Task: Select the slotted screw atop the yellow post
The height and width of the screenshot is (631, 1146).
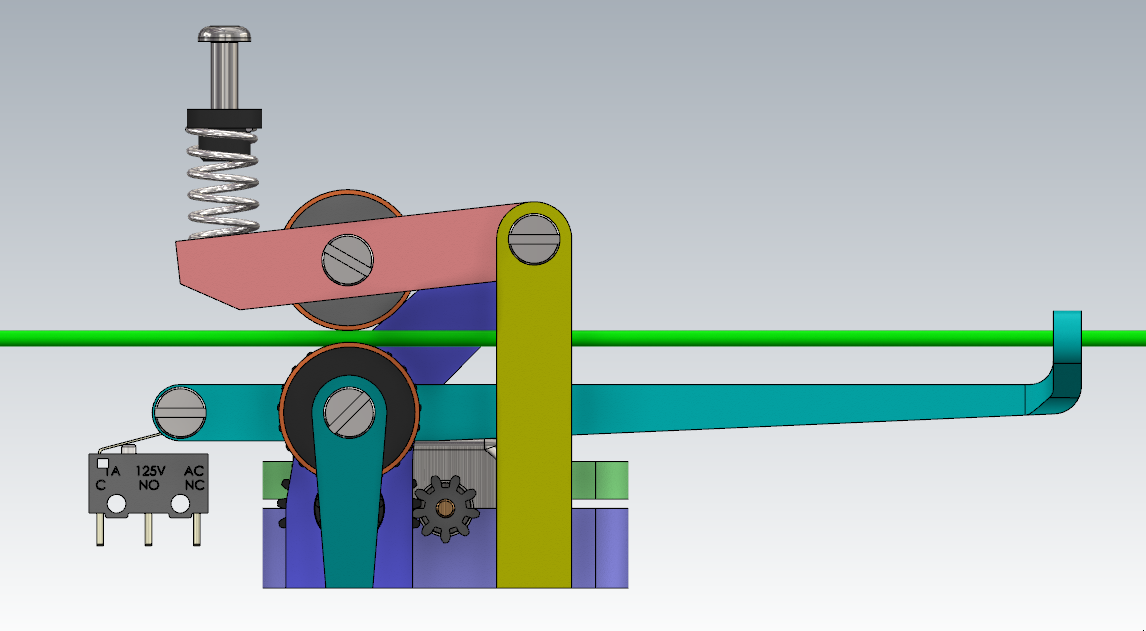Action: (x=534, y=239)
